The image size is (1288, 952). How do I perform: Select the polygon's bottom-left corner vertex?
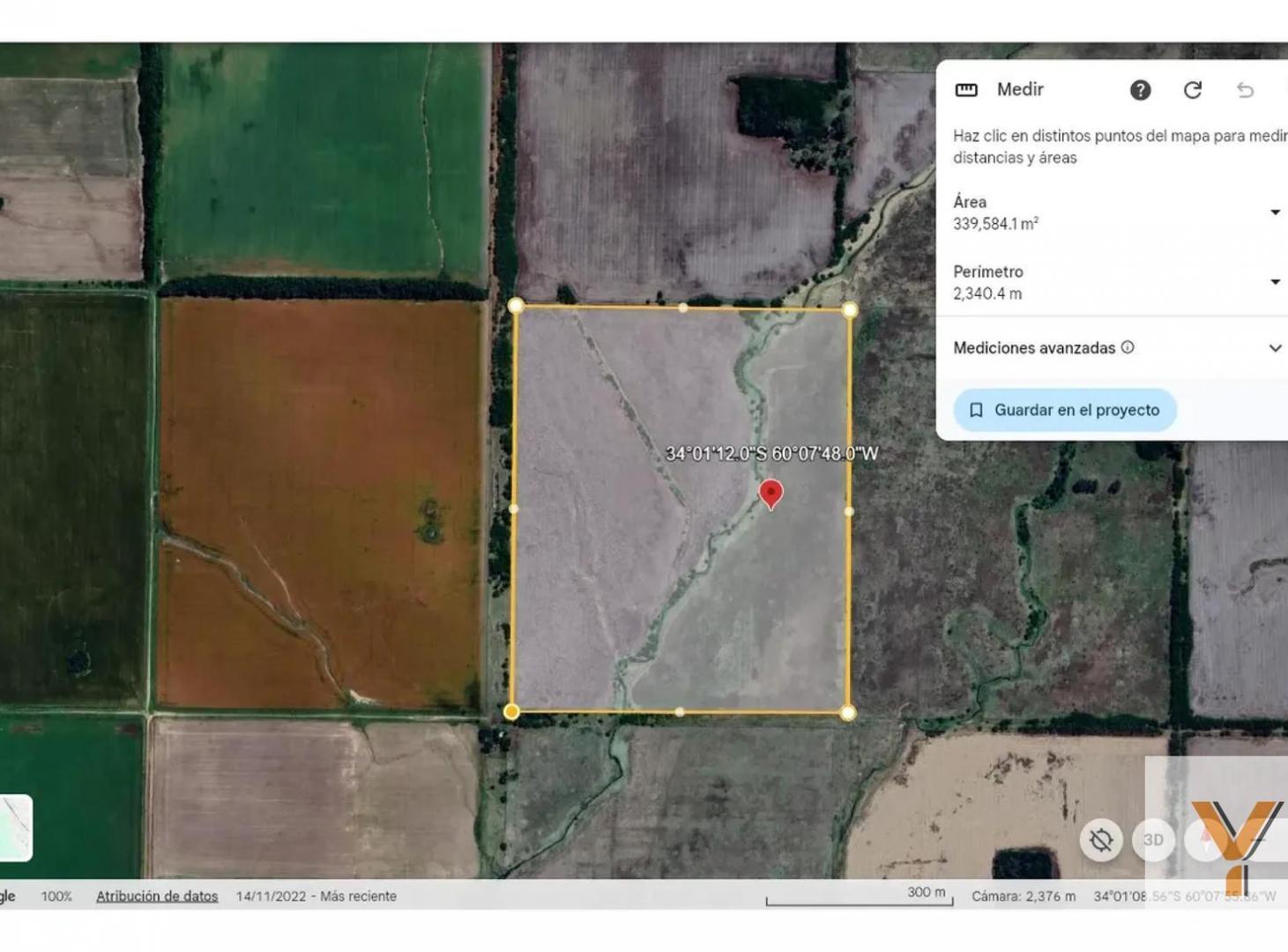(511, 711)
